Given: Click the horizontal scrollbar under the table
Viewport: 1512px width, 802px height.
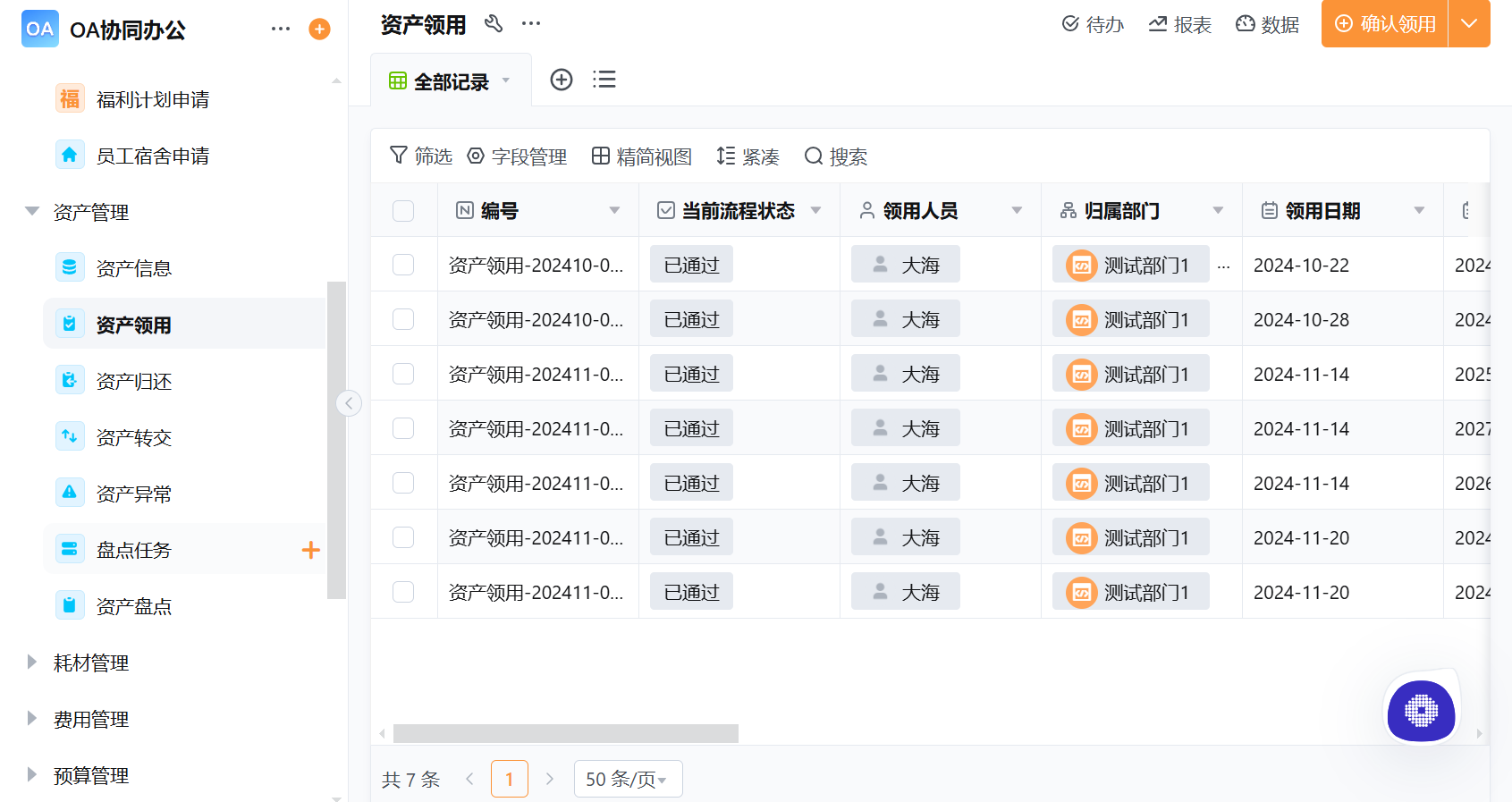Looking at the screenshot, I should [x=565, y=733].
